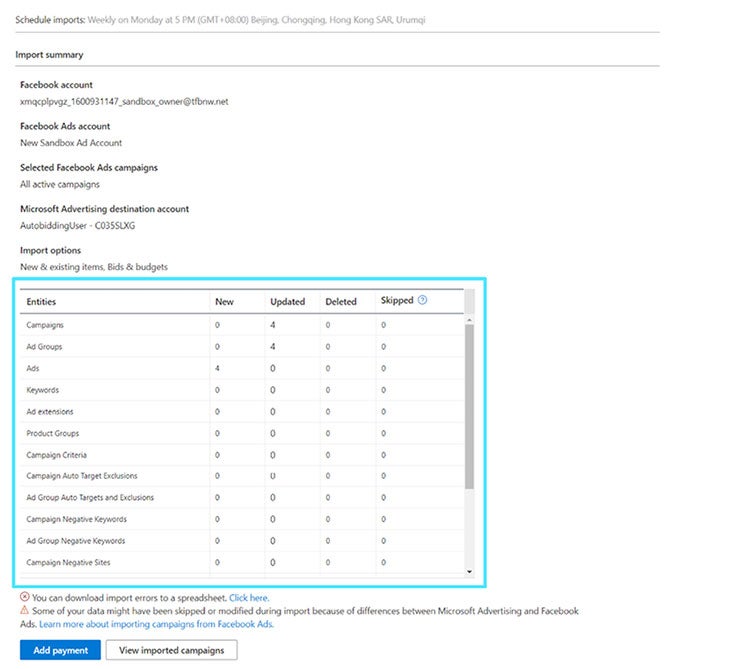
Task: Click the Add payment button
Action: (60, 650)
